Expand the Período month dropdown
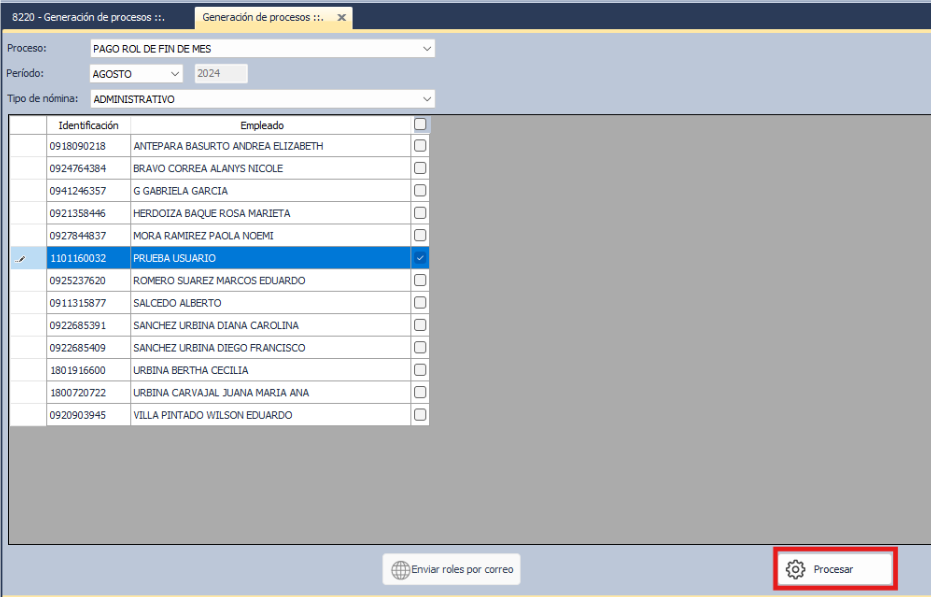The image size is (931, 597). [175, 74]
